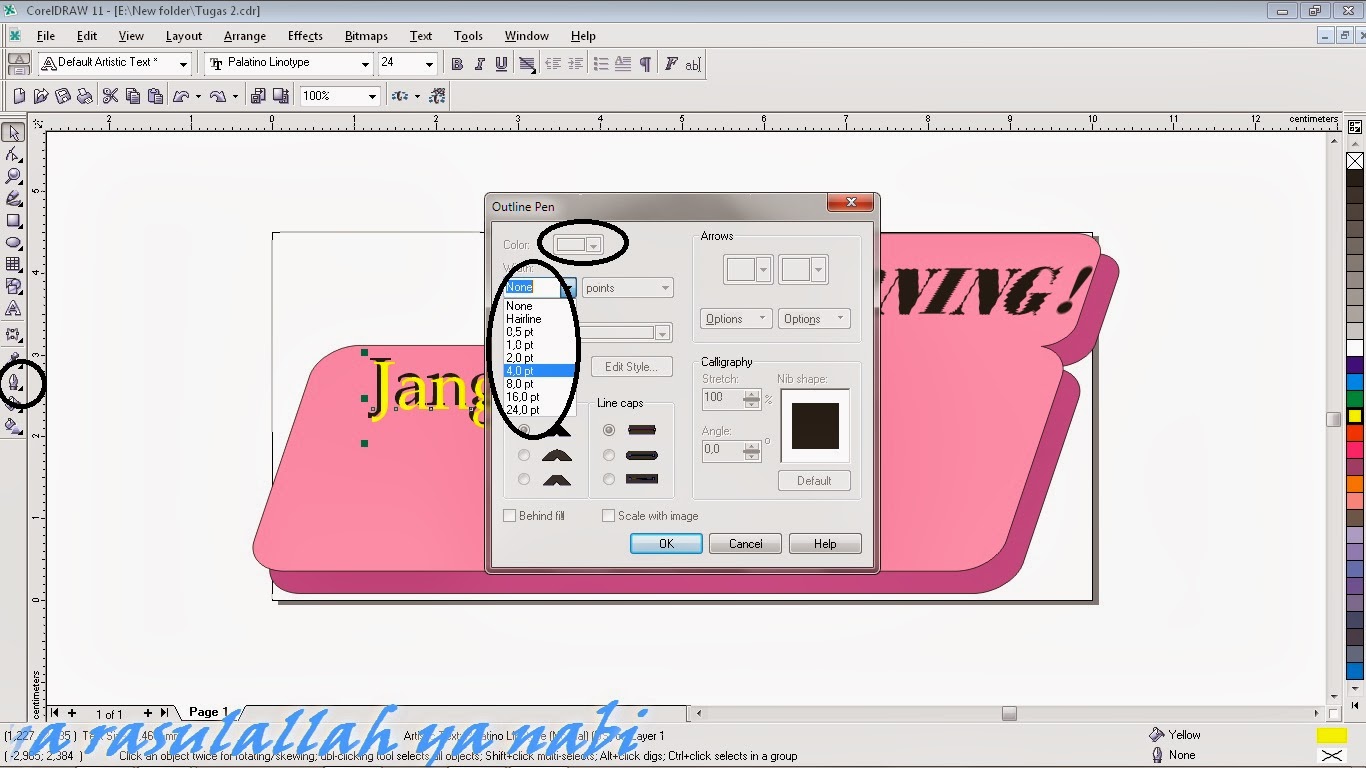Open the Bitmaps menu

[366, 36]
